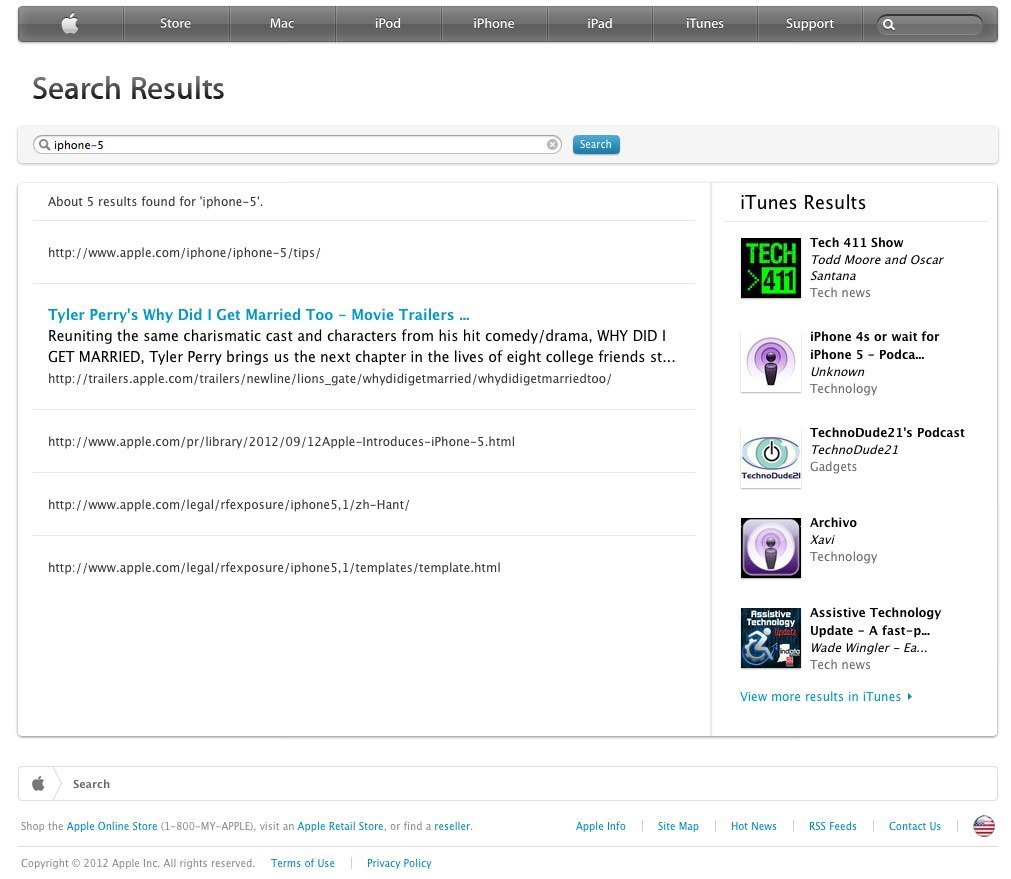Click the reseller link in the footer
Screen dimensions: 1011x879
tap(452, 826)
